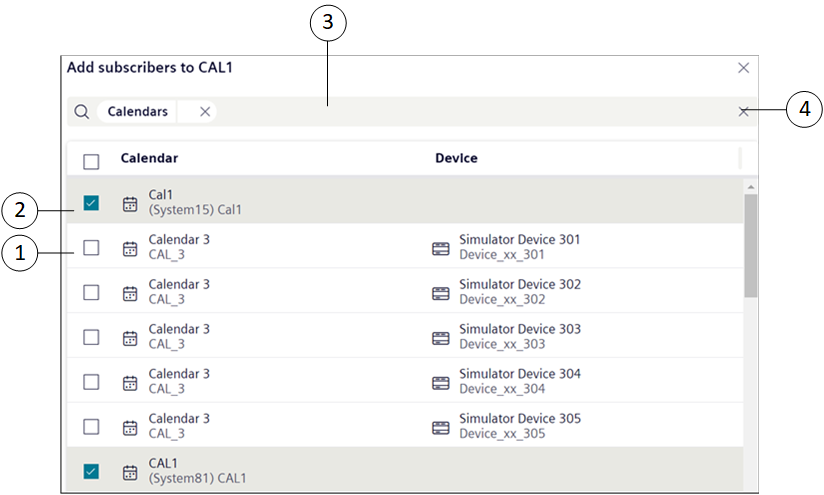Close the Add subscribers dialog

click(743, 68)
